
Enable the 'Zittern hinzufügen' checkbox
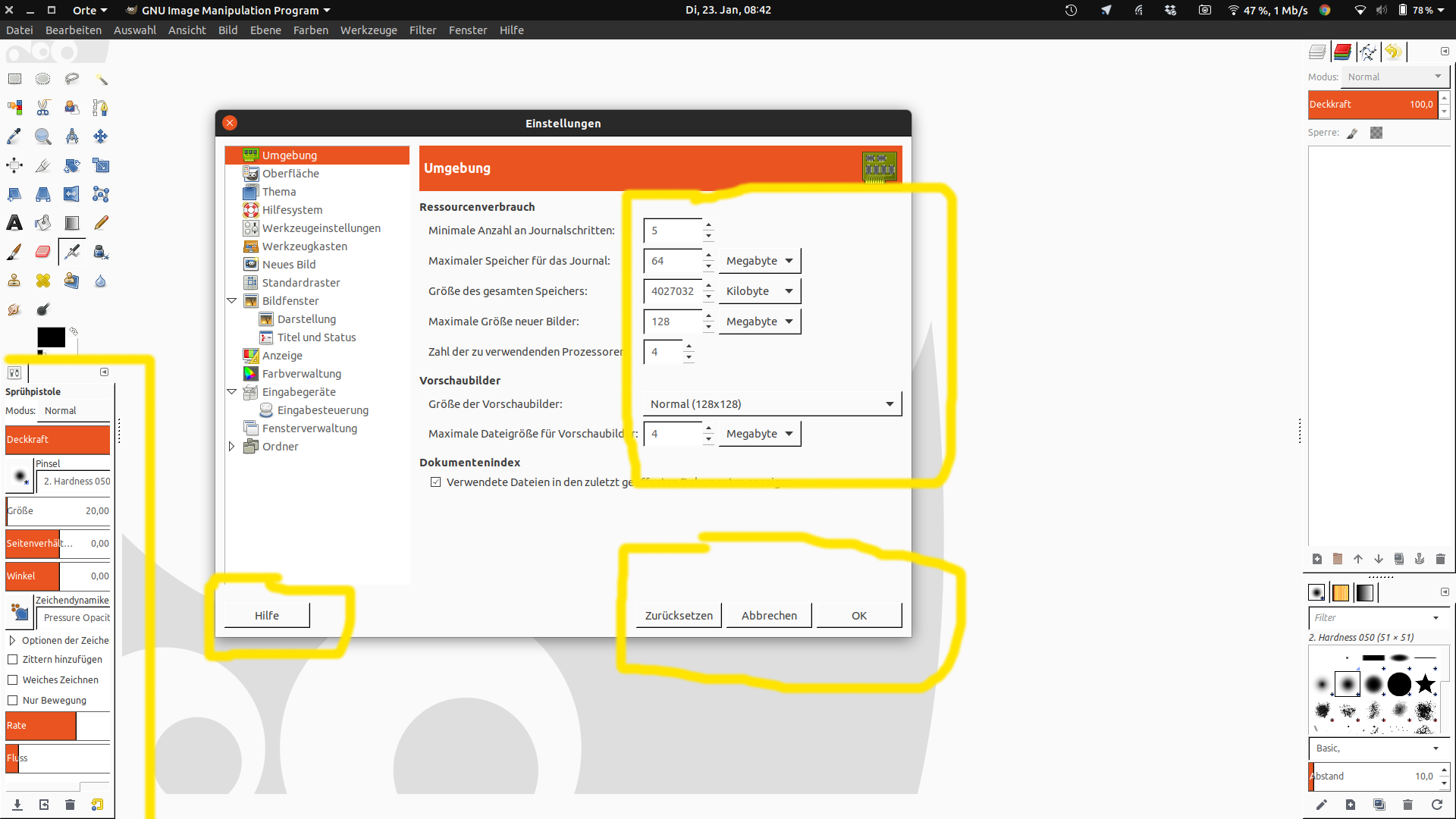pos(13,660)
